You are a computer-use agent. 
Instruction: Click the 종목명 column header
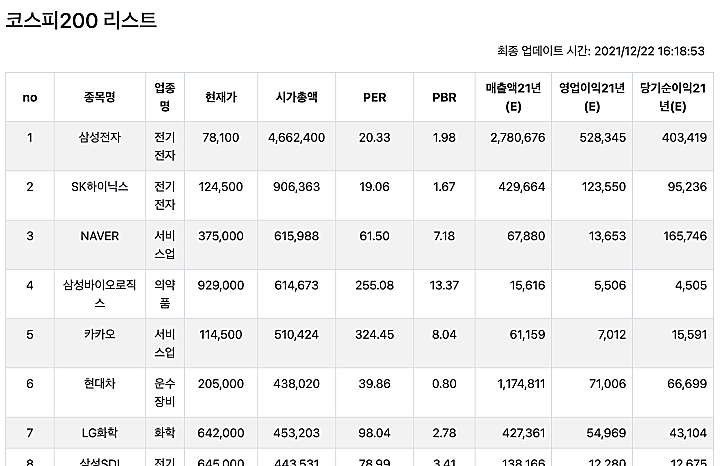(100, 97)
